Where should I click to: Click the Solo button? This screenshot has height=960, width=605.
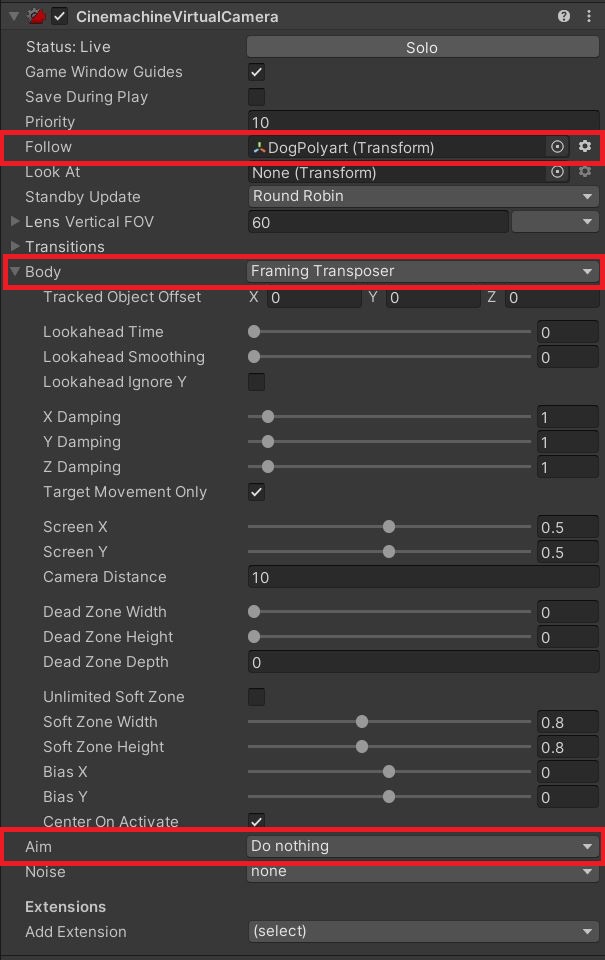tap(423, 47)
